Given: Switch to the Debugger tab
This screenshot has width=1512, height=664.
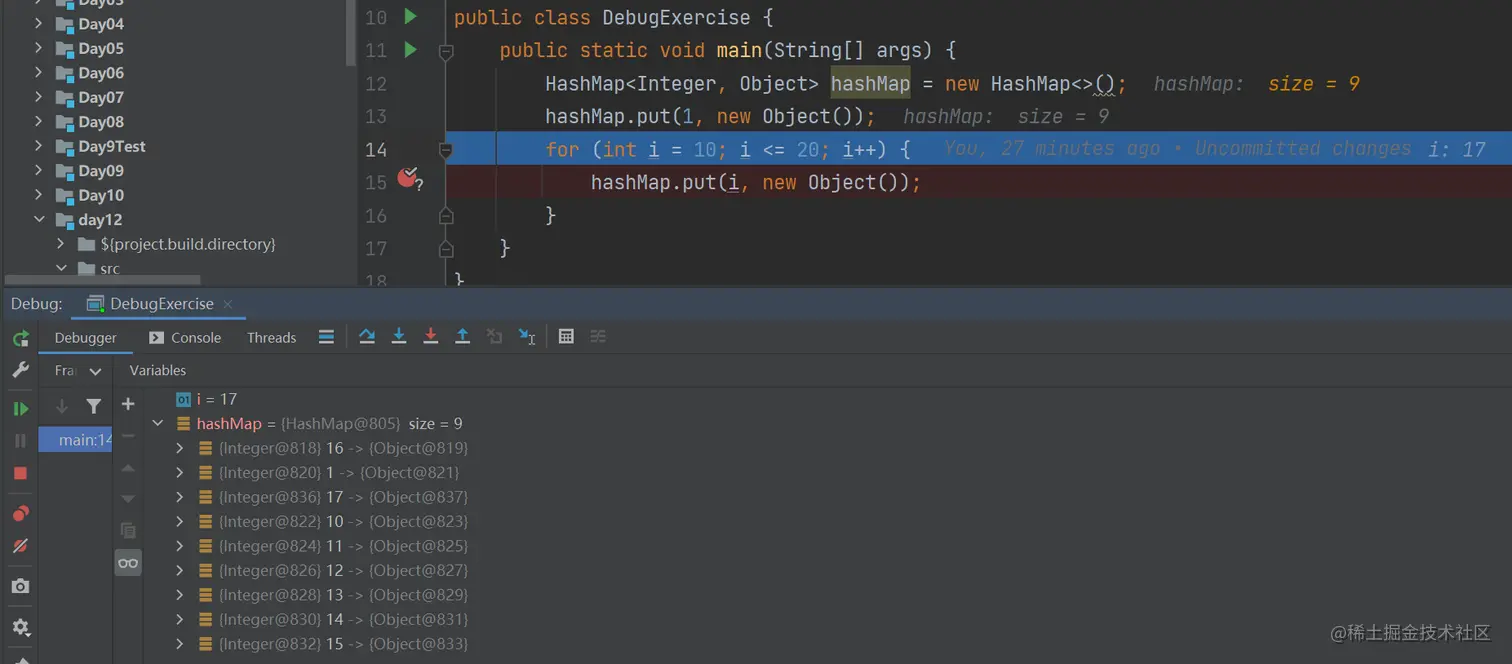Looking at the screenshot, I should pyautogui.click(x=86, y=338).
